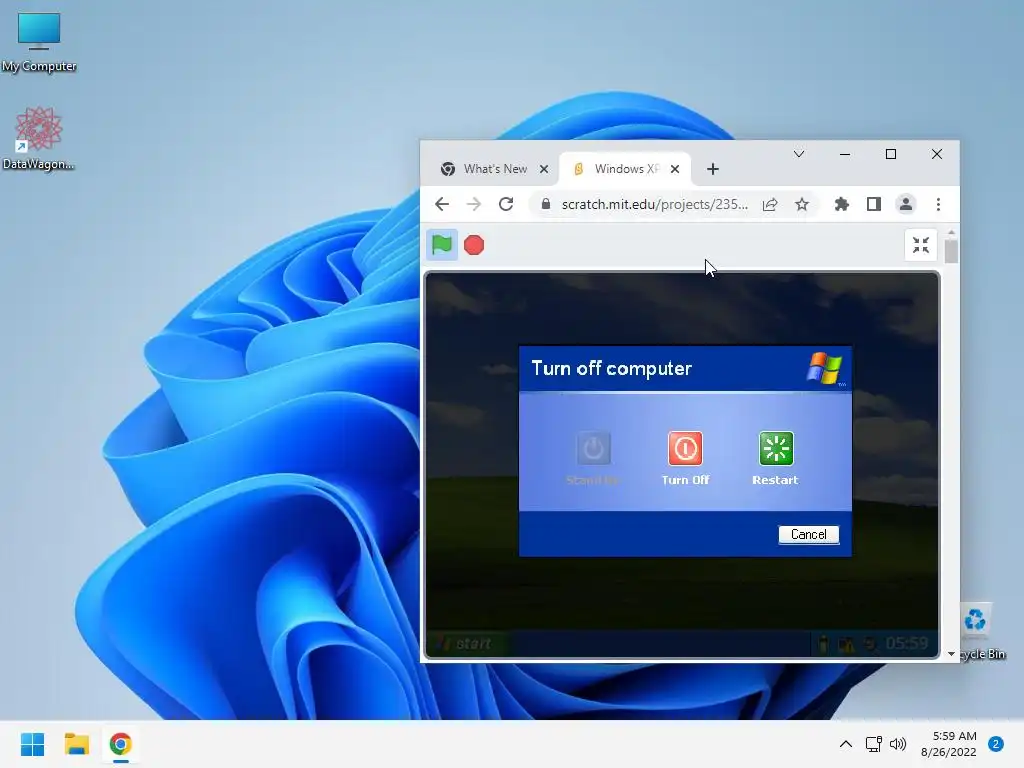This screenshot has width=1024, height=768.
Task: Maximize the Chrome window
Action: pyautogui.click(x=891, y=154)
